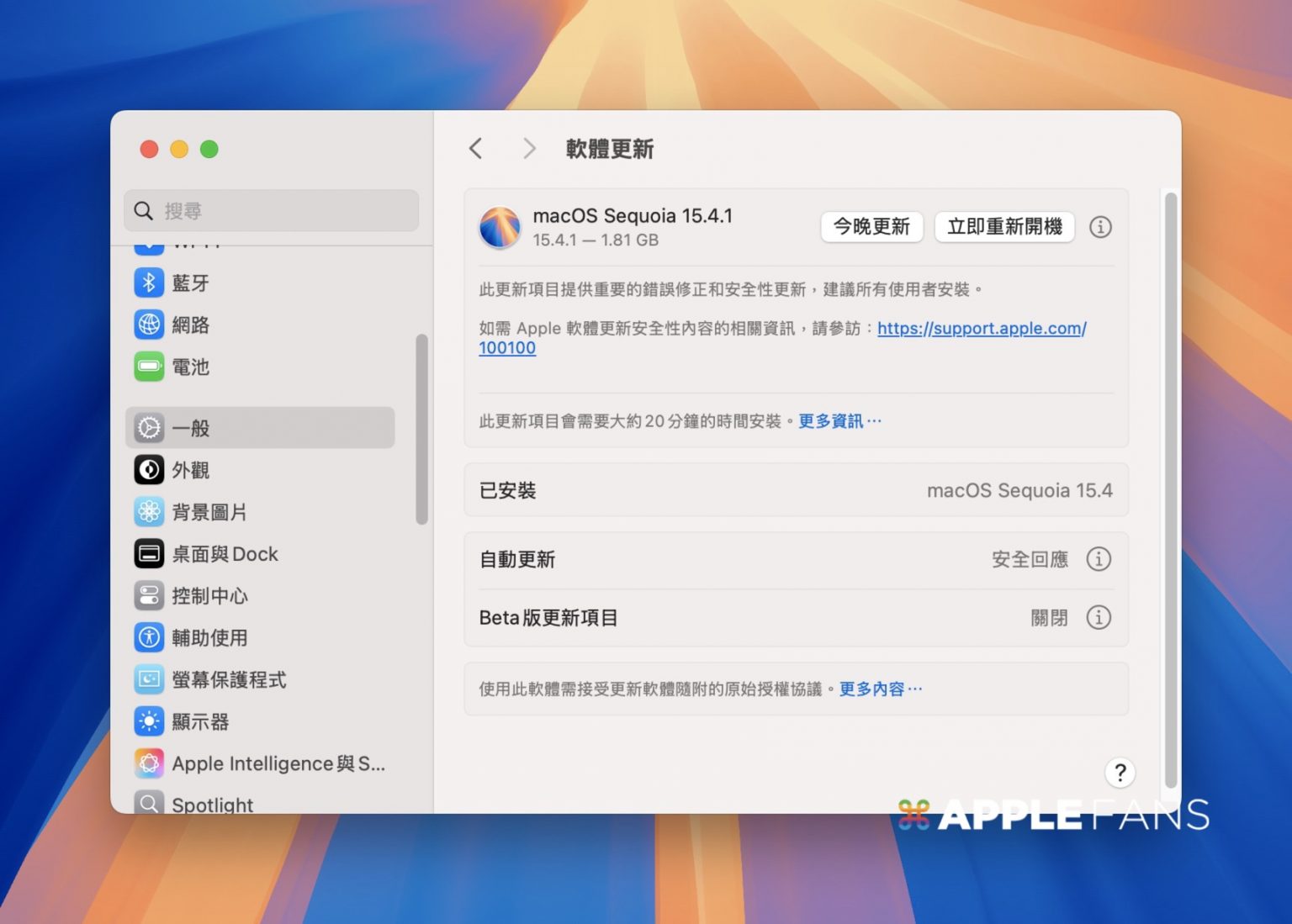Open Battery (電池) settings icon
This screenshot has height=924, width=1292.
(x=149, y=367)
